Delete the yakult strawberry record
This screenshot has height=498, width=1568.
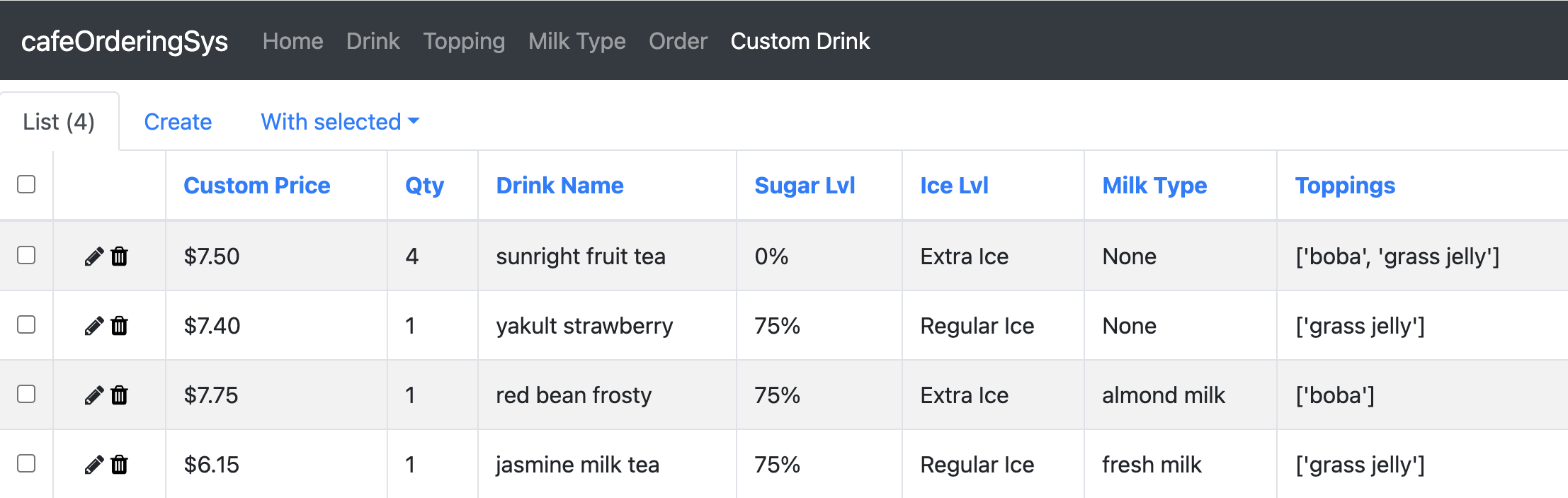coord(120,326)
